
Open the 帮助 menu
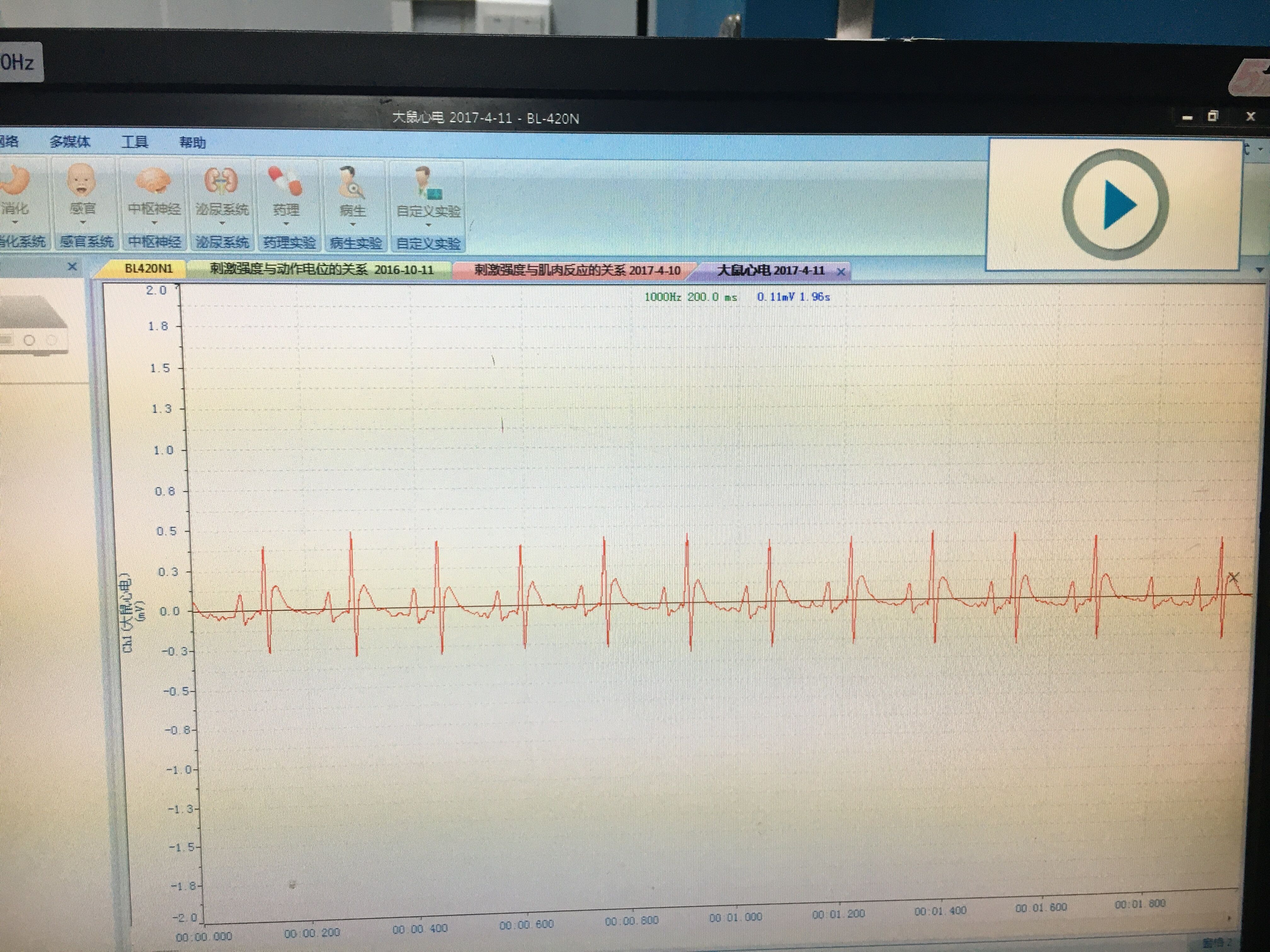click(x=192, y=142)
